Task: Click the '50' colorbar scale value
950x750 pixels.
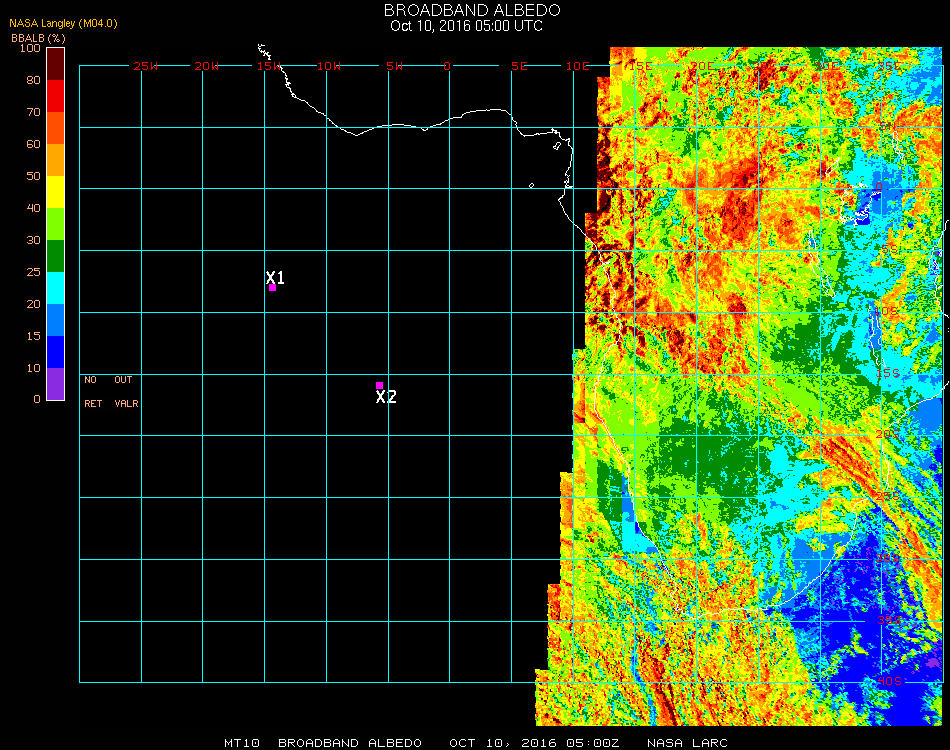Action: [x=33, y=176]
